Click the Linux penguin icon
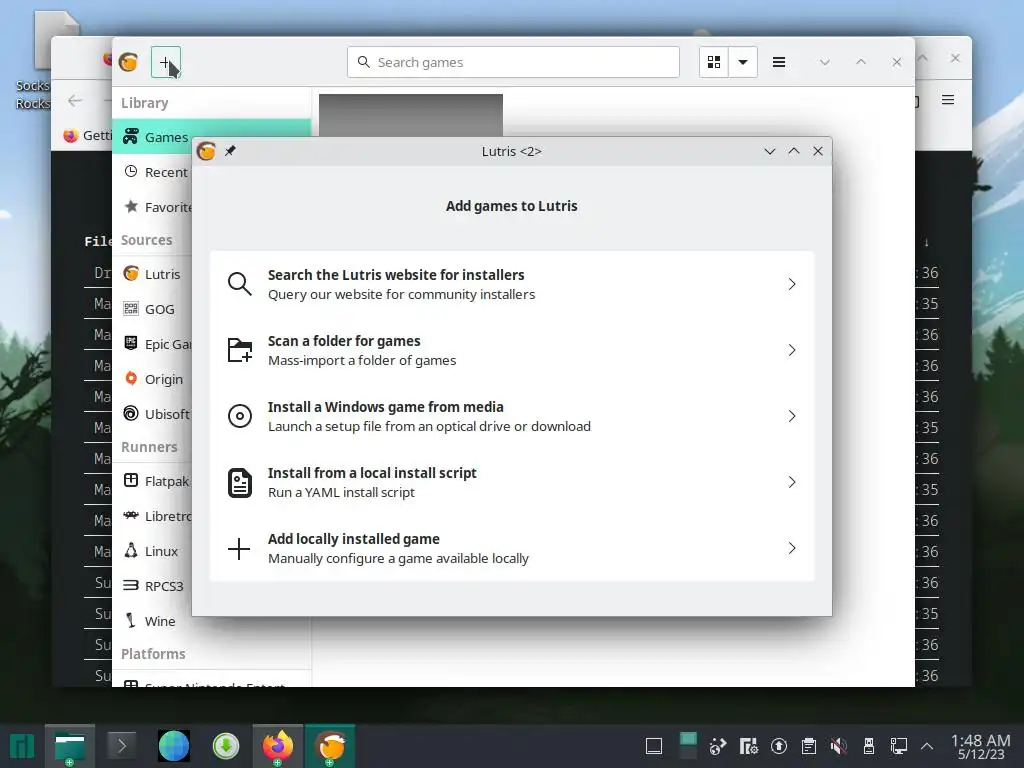The width and height of the screenshot is (1024, 768). 131,550
